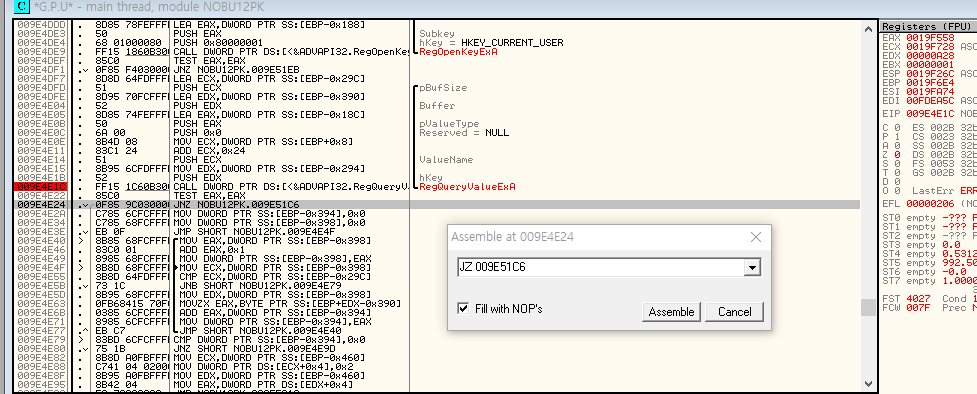Select EIP register value 009E4E1C
977x394 pixels.
[930, 114]
